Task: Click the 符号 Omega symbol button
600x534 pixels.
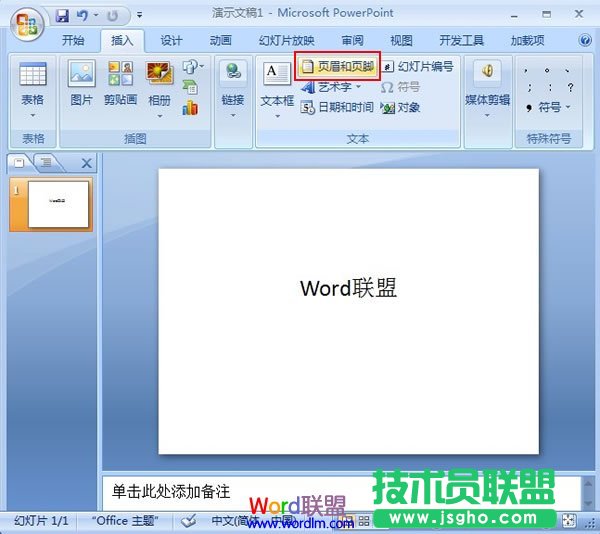Action: (400, 87)
